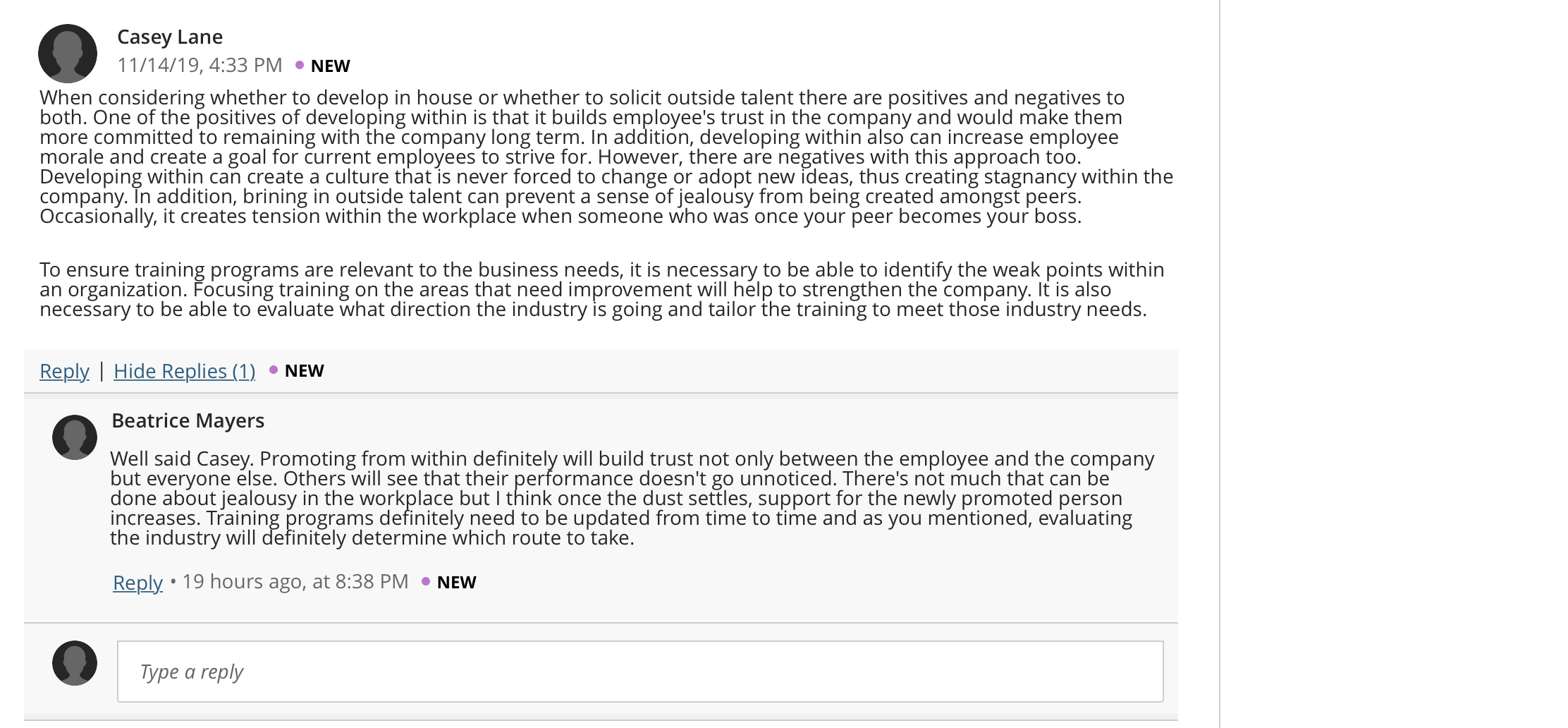Click the NEW label beside Casey's timestamp
This screenshot has width=1568, height=728.
point(331,66)
